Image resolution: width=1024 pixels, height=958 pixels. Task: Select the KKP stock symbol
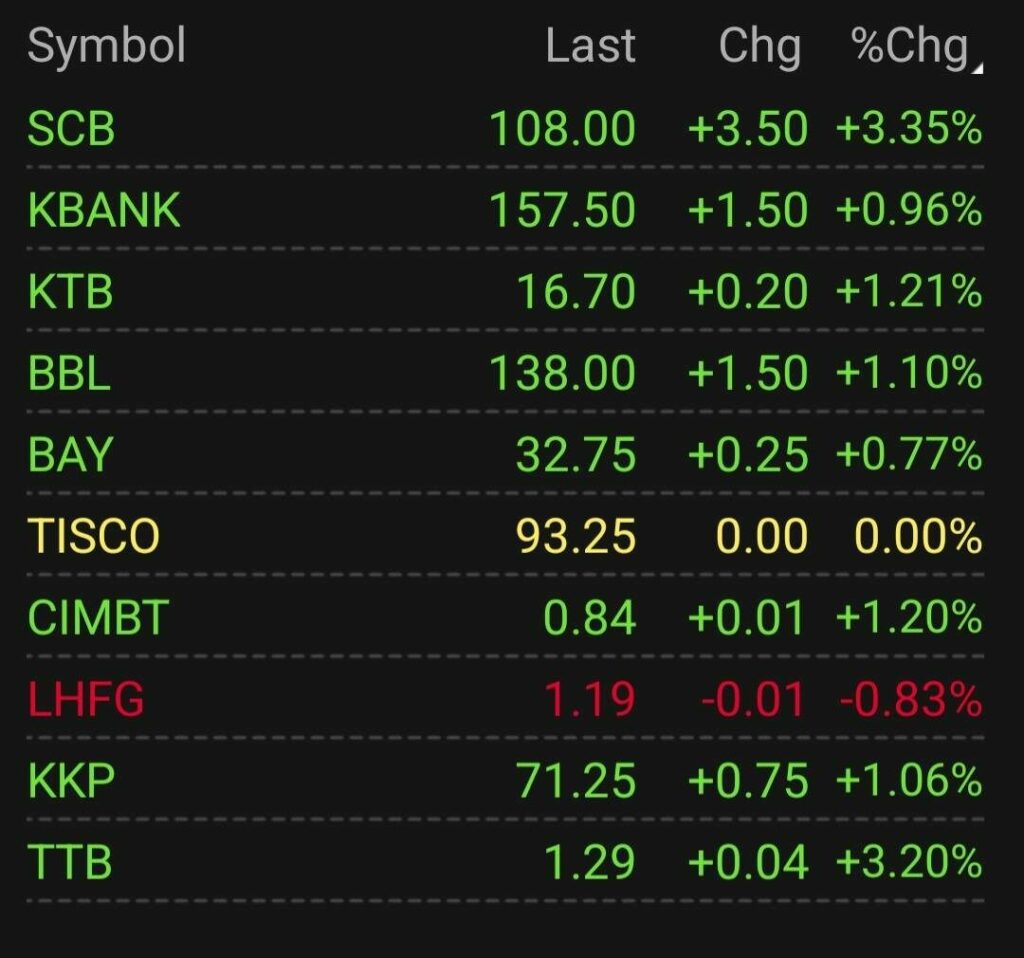coord(71,780)
